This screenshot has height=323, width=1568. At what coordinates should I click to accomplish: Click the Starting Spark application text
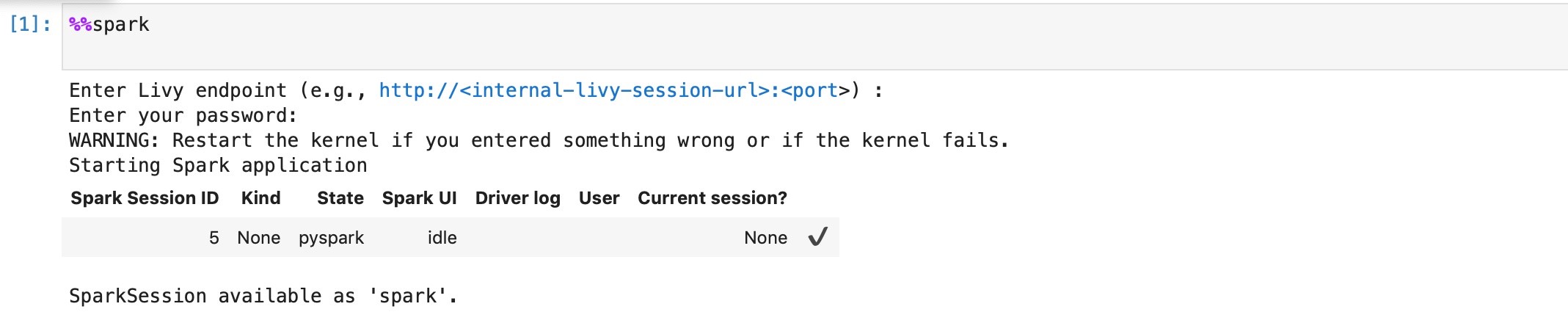[218, 165]
